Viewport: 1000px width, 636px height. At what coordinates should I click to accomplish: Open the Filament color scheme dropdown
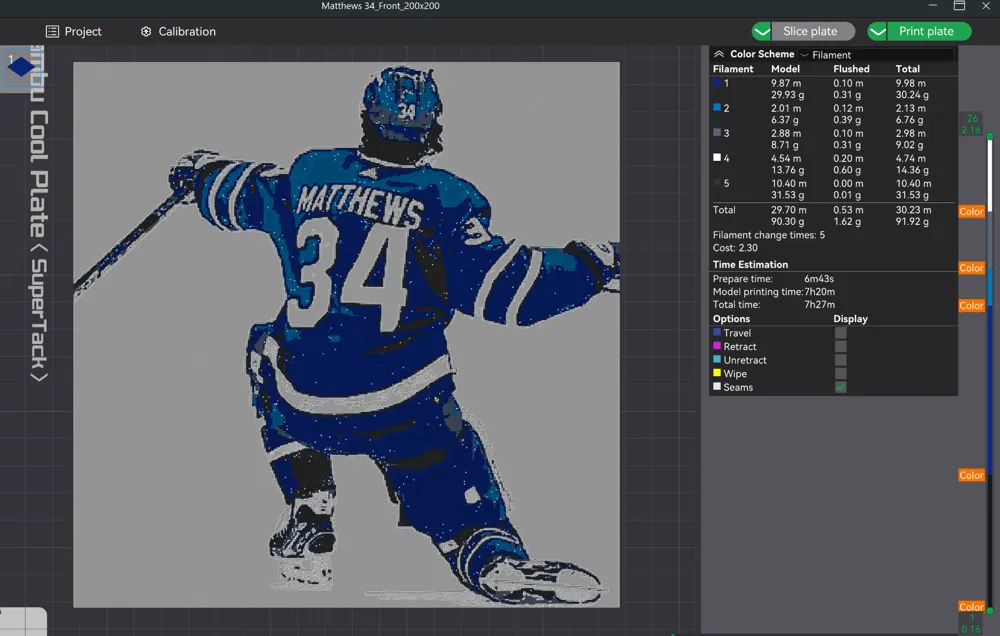(x=876, y=55)
